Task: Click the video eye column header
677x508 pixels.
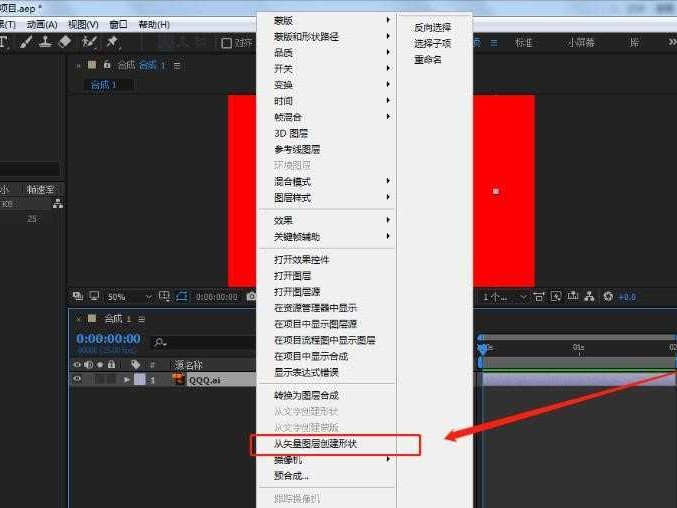Action: [x=77, y=365]
